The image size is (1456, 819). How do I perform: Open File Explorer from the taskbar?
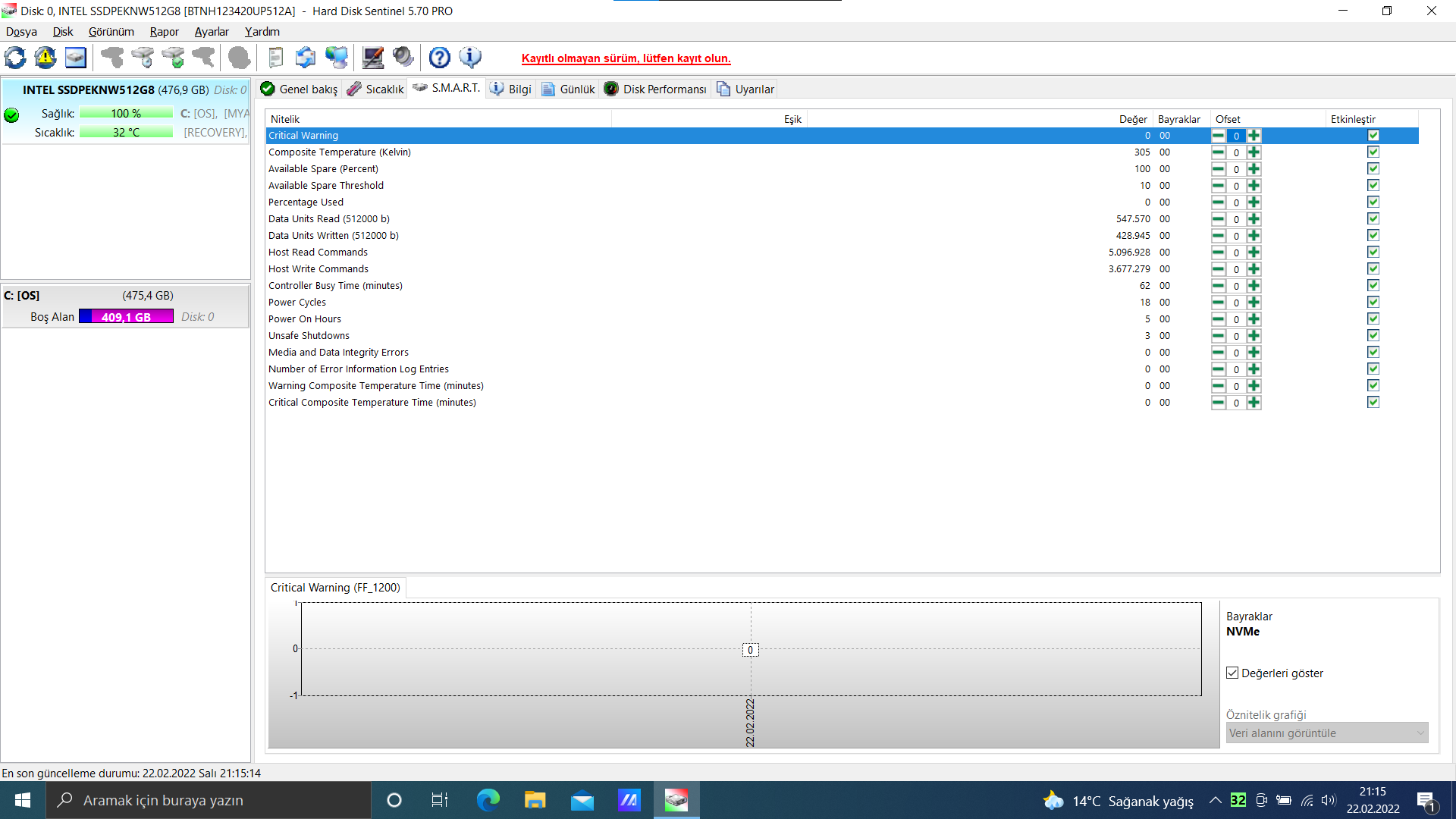535,800
